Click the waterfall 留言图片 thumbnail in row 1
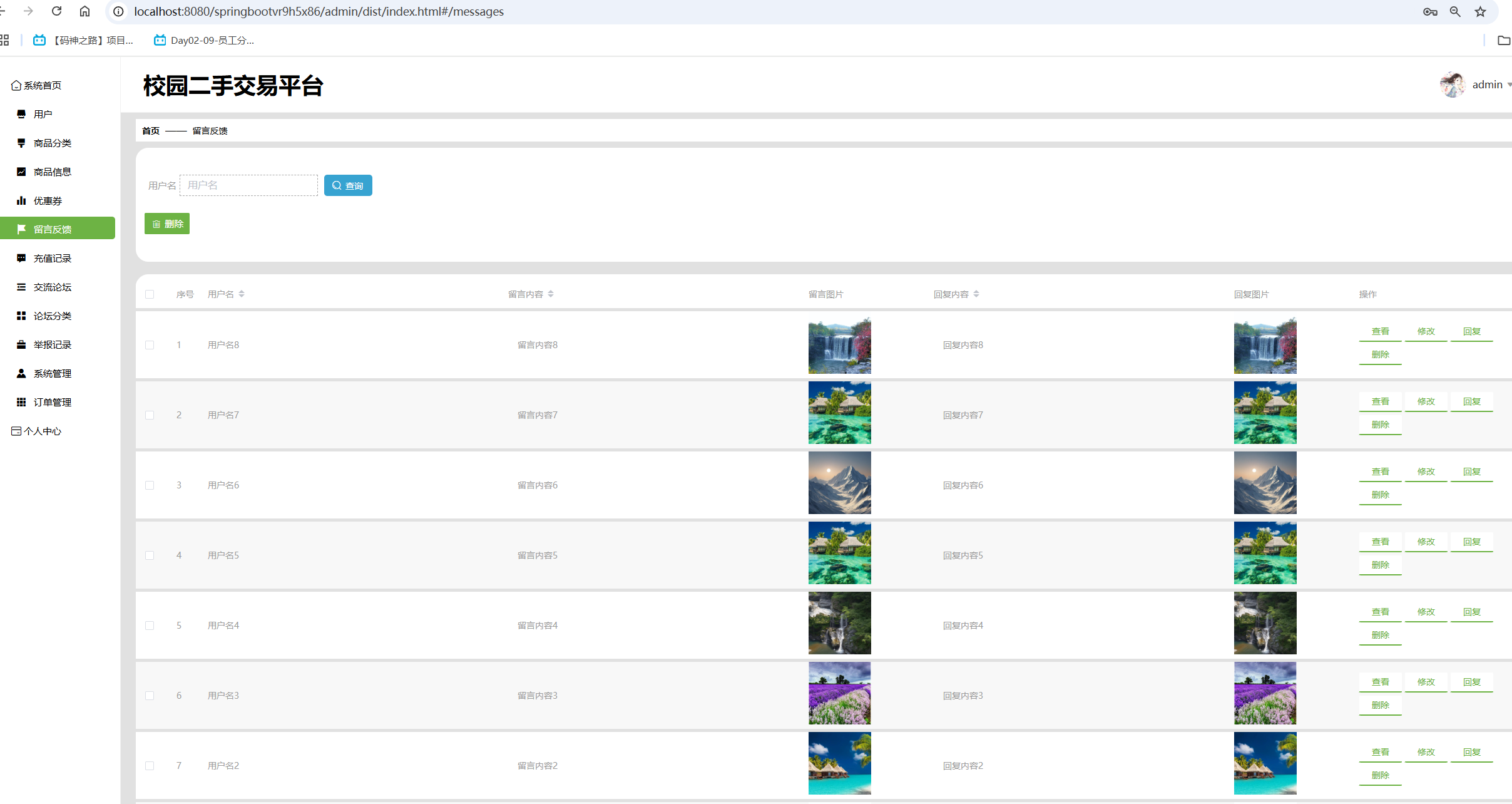This screenshot has width=1512, height=804. (x=839, y=346)
